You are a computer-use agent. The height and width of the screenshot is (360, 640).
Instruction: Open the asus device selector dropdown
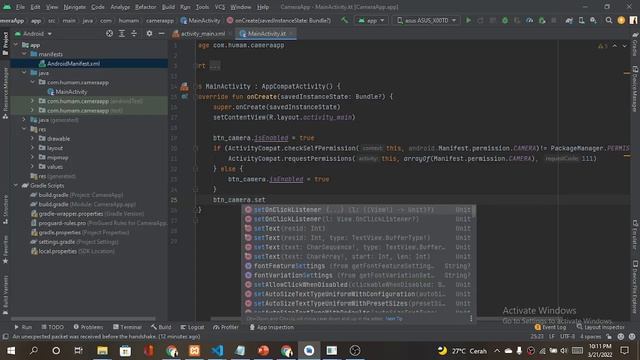click(426, 20)
